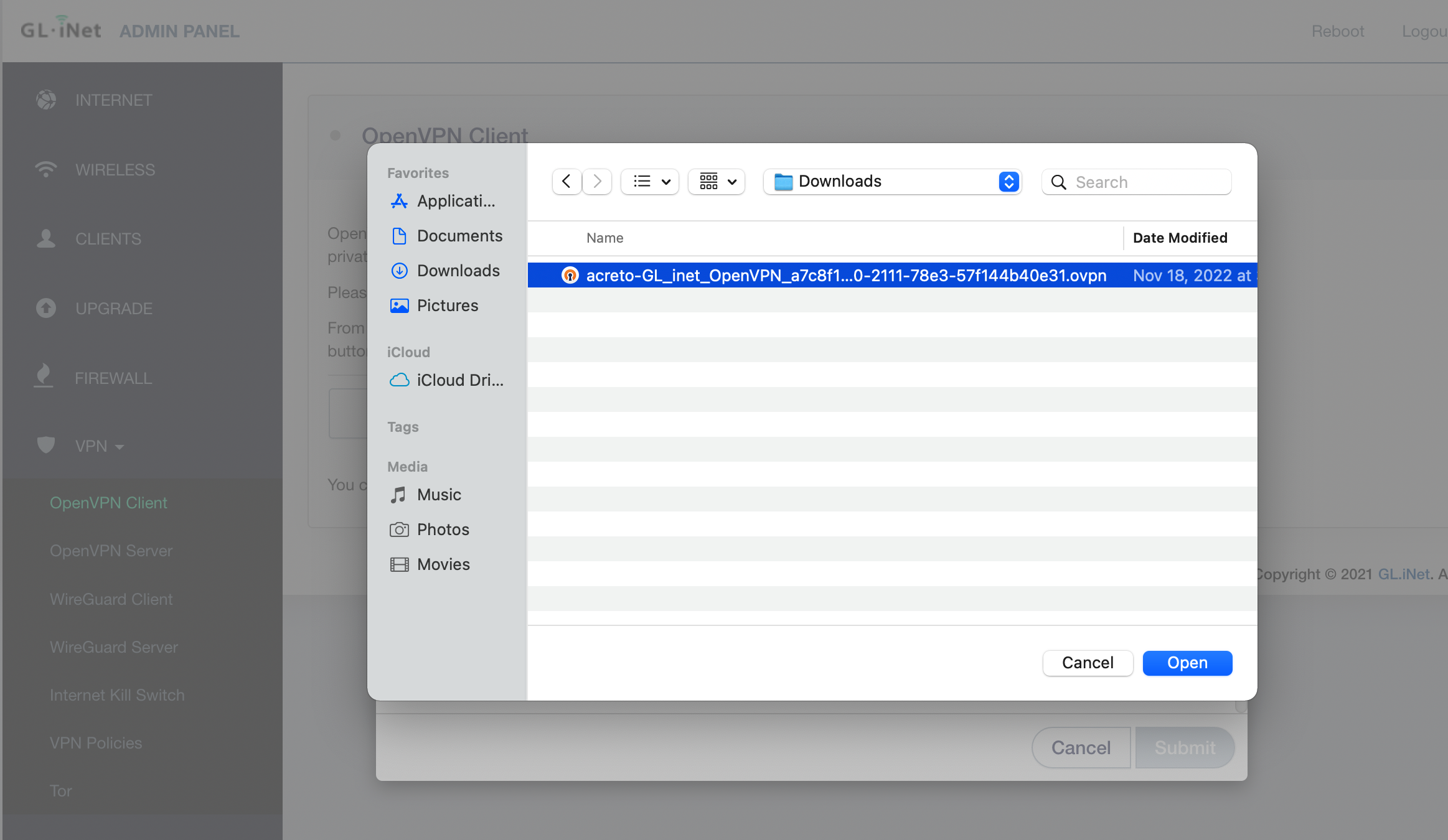Screen dimensions: 1448x840
Task: Open the Downloads folder location popup
Action: 892,181
